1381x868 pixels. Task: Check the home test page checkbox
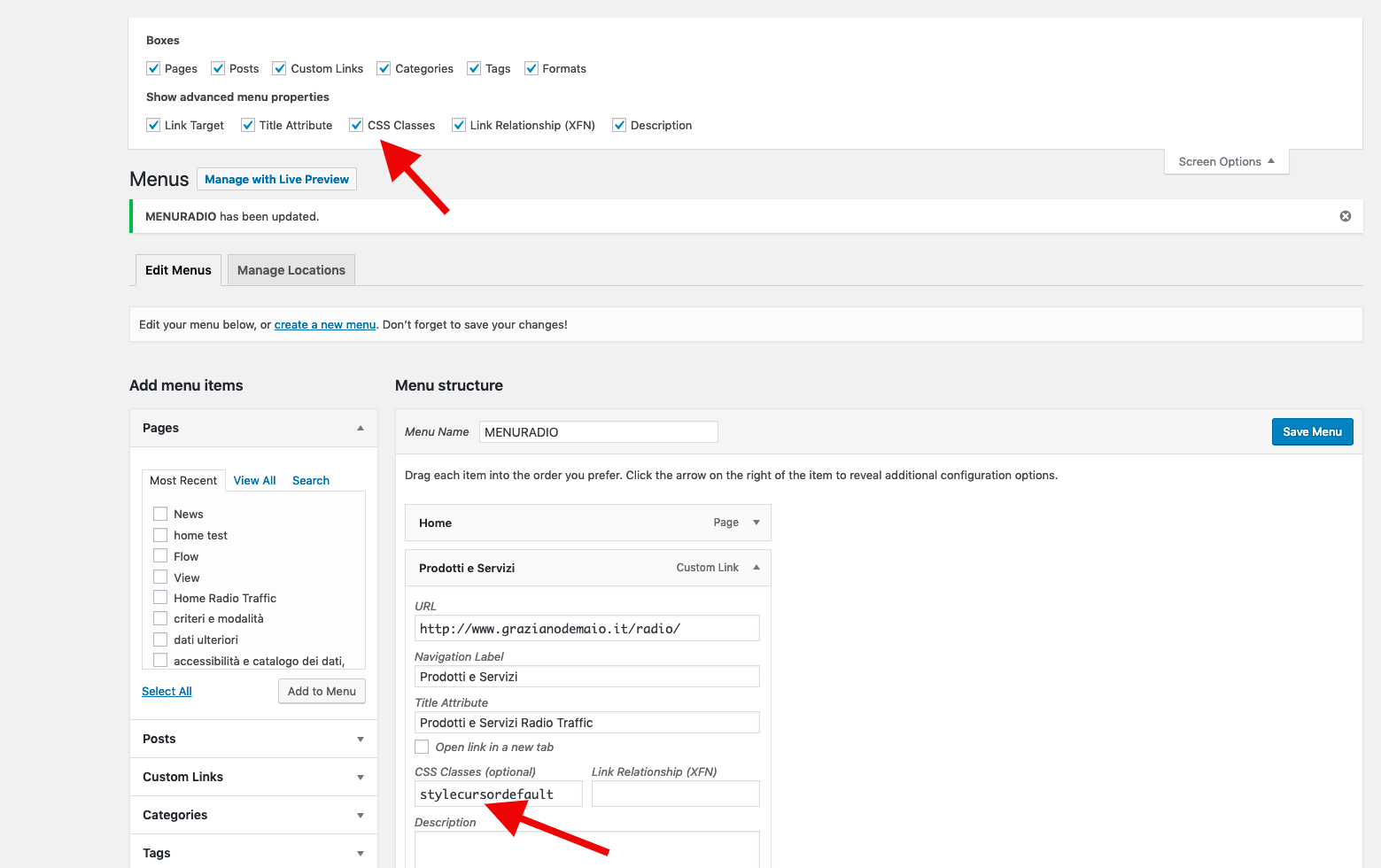[160, 535]
